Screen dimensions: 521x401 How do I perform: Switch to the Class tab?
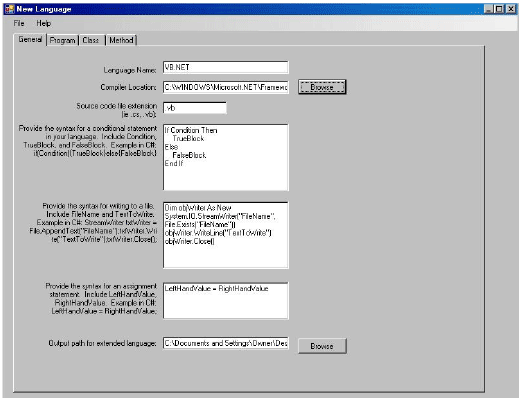pyautogui.click(x=91, y=40)
